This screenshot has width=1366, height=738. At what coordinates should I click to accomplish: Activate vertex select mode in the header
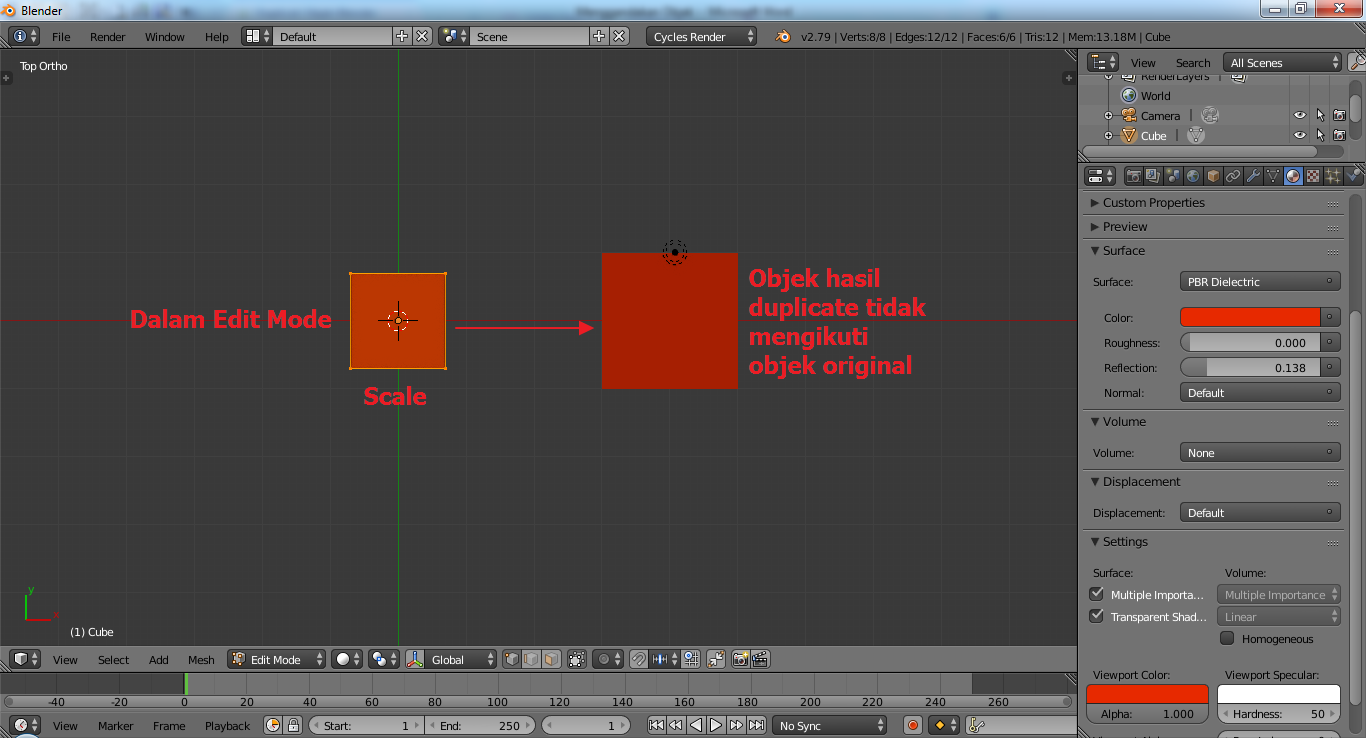point(510,659)
